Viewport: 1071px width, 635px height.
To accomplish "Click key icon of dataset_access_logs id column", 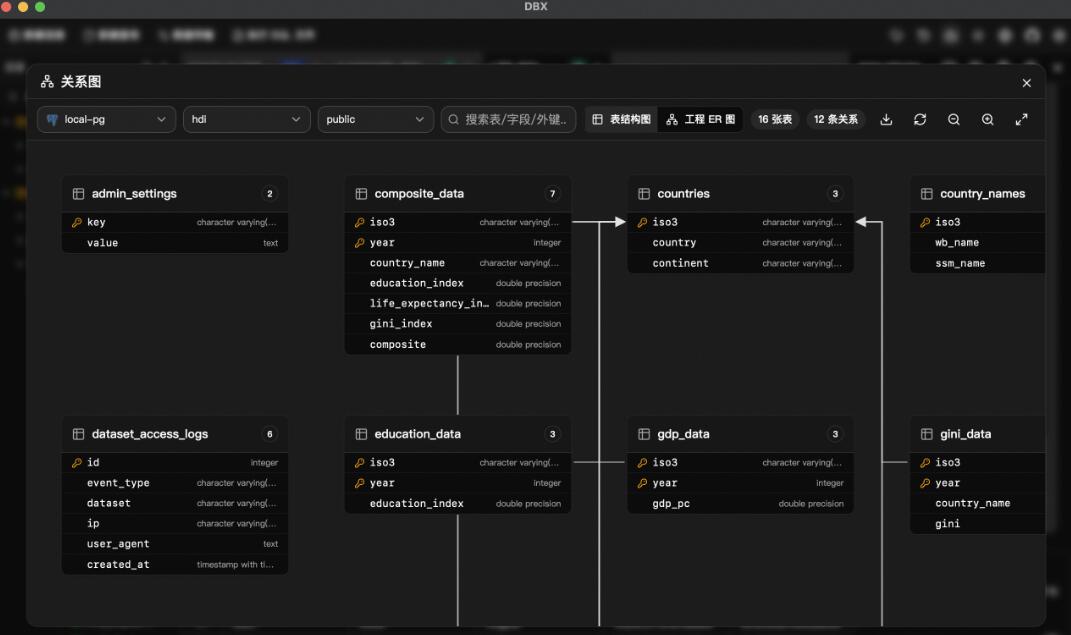I will click(76, 463).
